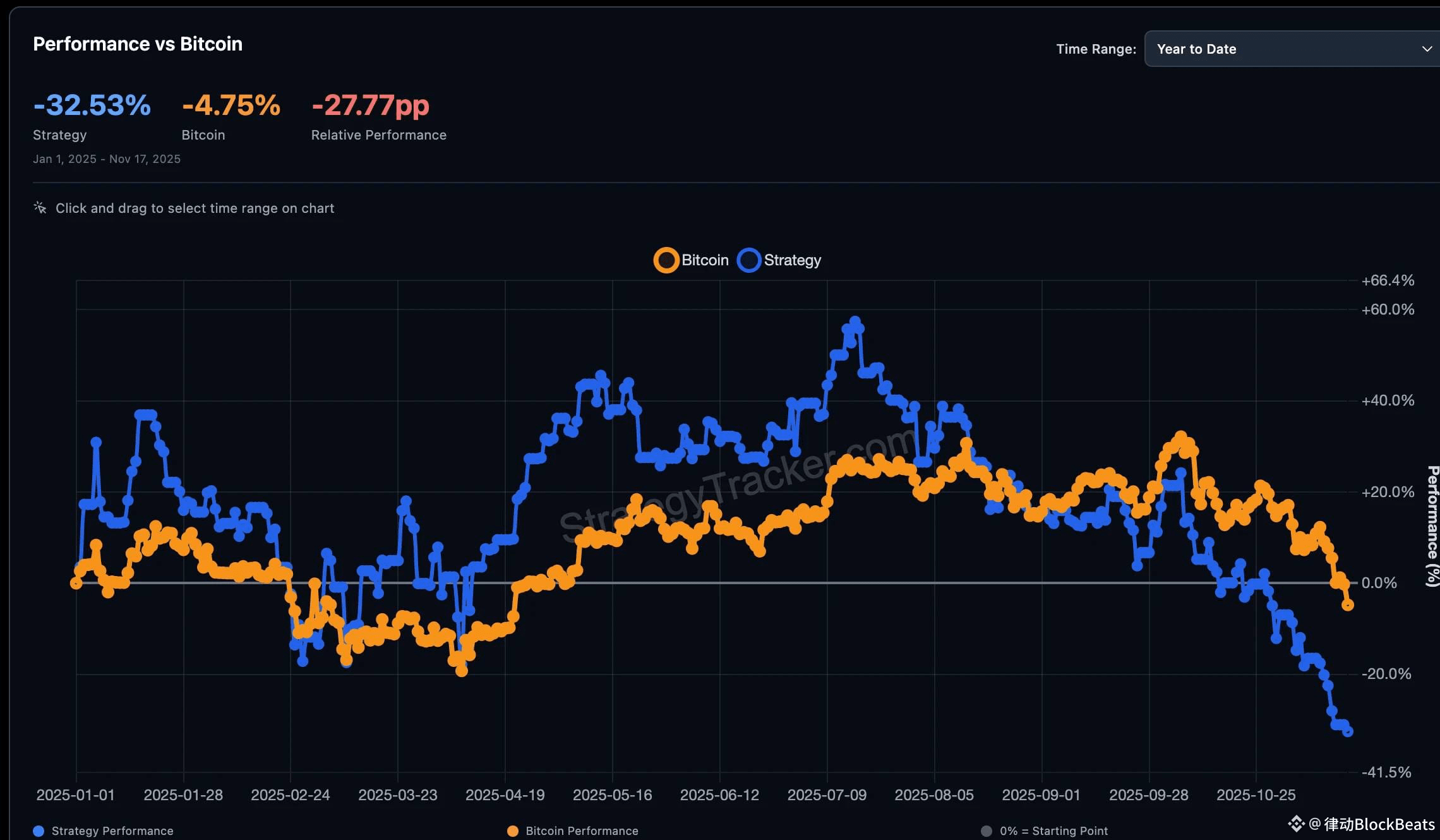
Task: Click the +40.0% y-axis label
Action: coord(1387,400)
